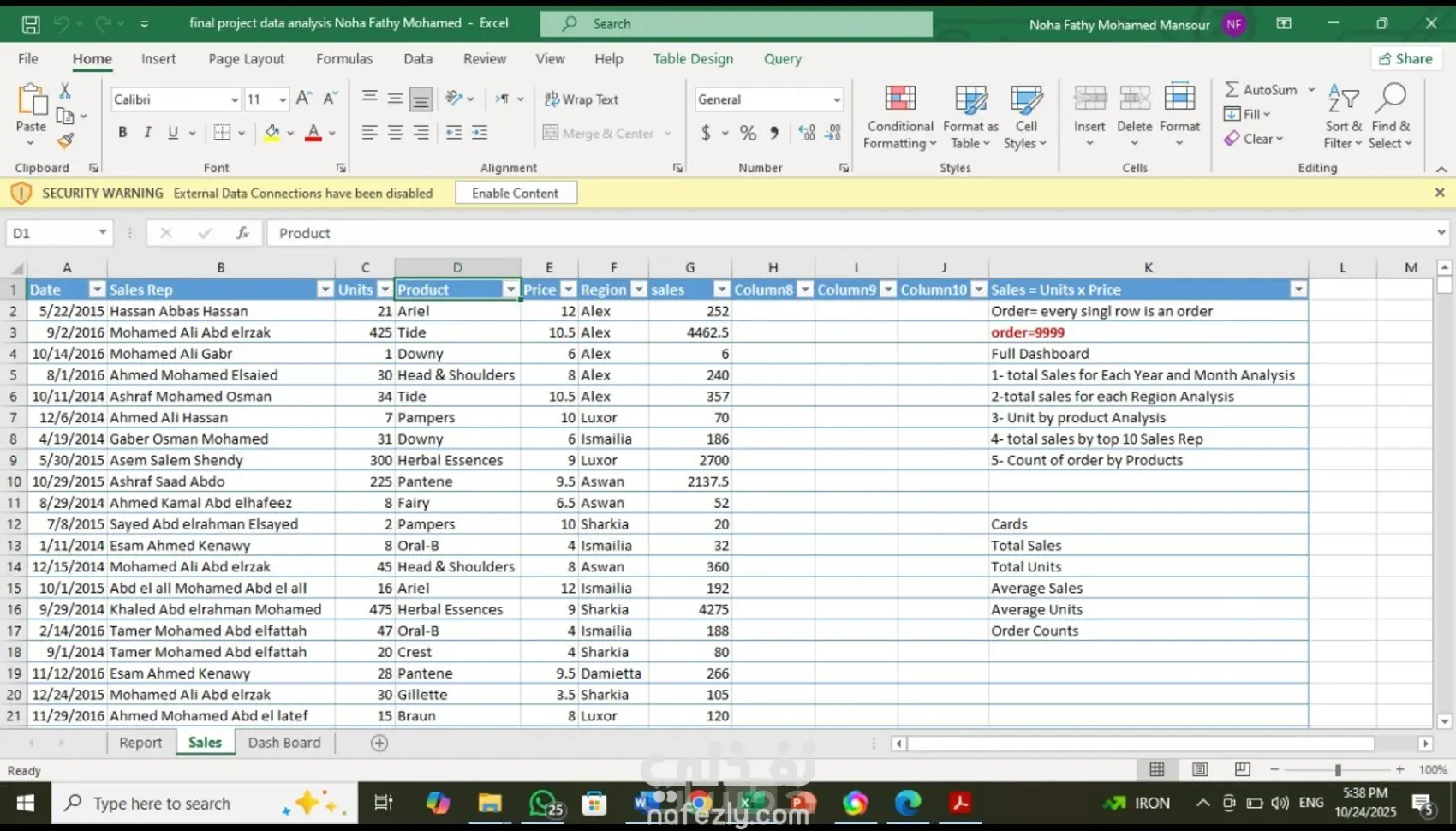1456x831 pixels.
Task: Click the Insert Function fx icon
Action: pyautogui.click(x=243, y=233)
